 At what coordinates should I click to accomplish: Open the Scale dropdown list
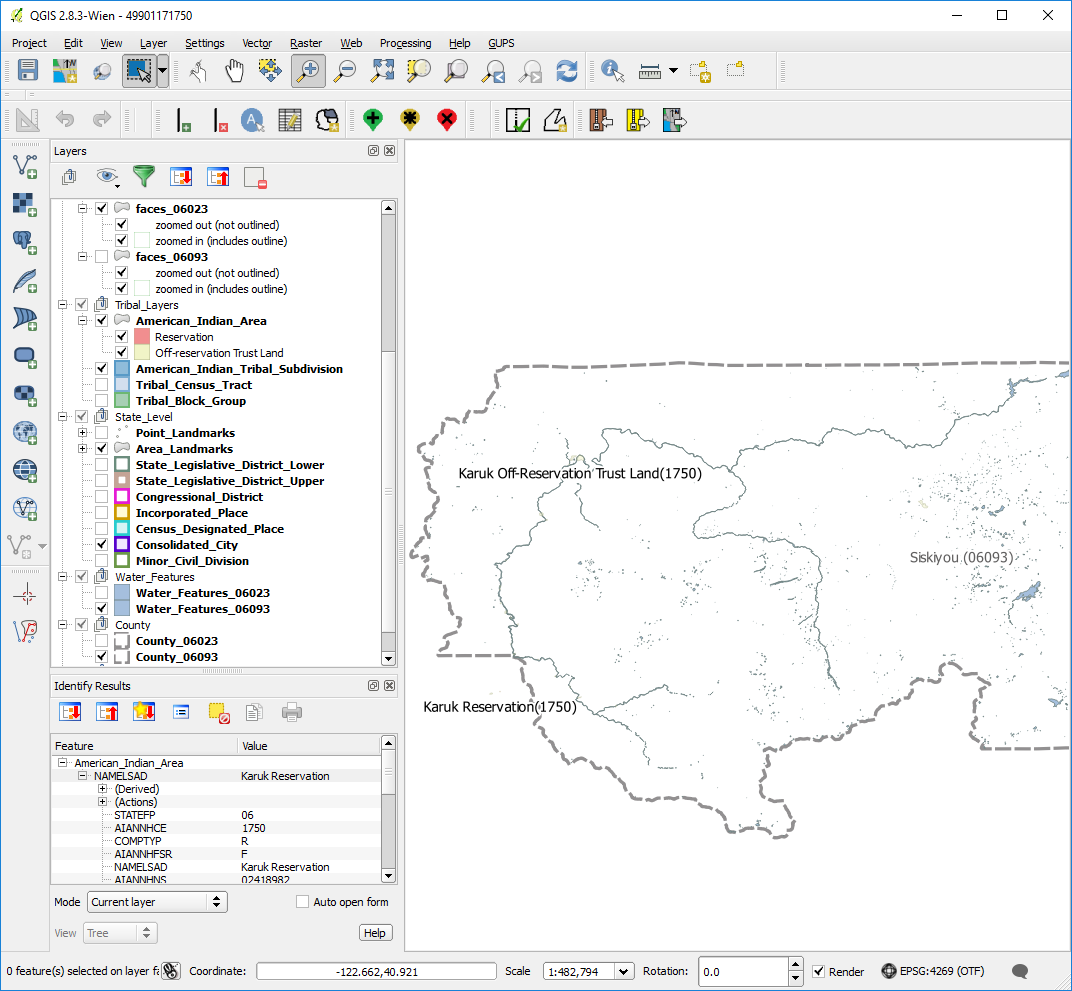[x=625, y=971]
